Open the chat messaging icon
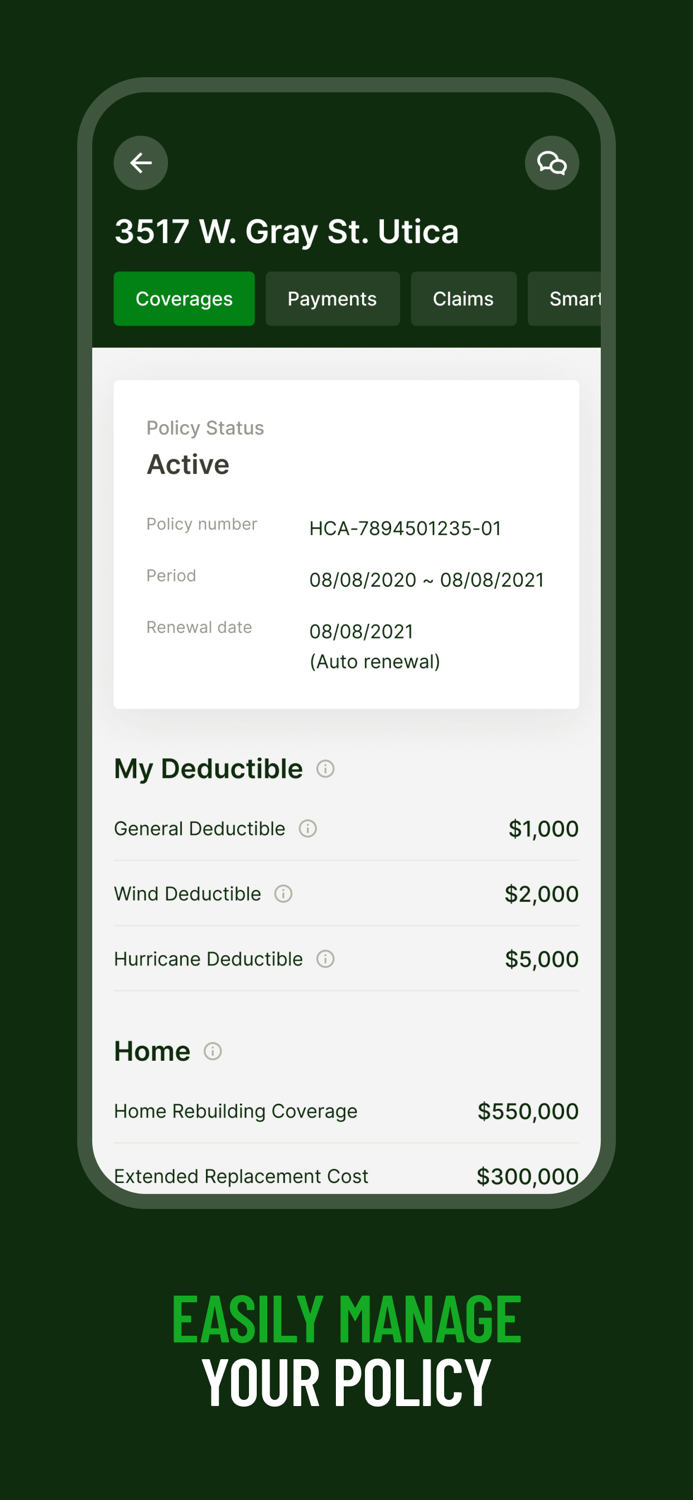This screenshot has width=693, height=1500. (x=552, y=163)
